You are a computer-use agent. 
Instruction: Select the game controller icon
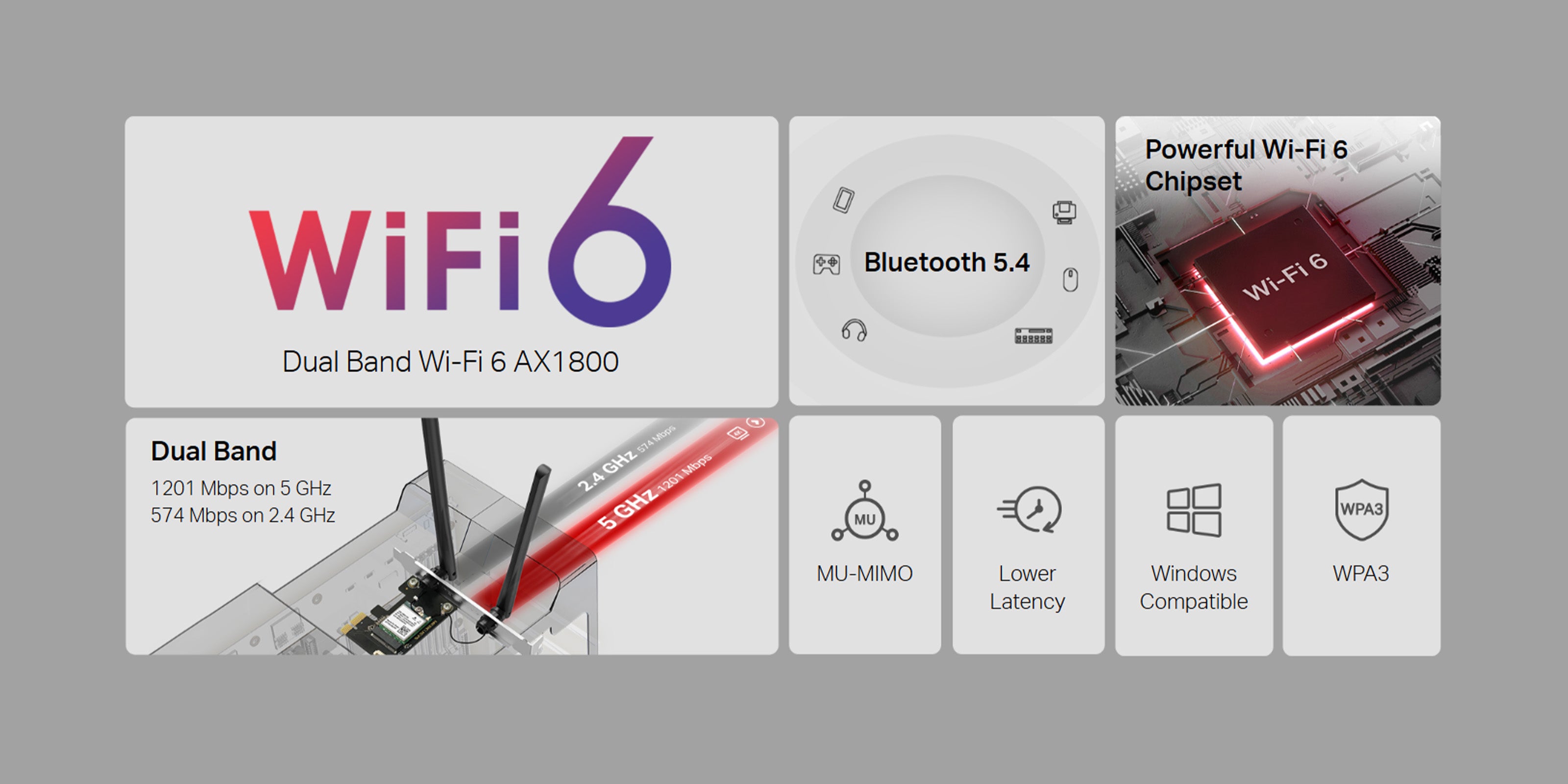(826, 264)
